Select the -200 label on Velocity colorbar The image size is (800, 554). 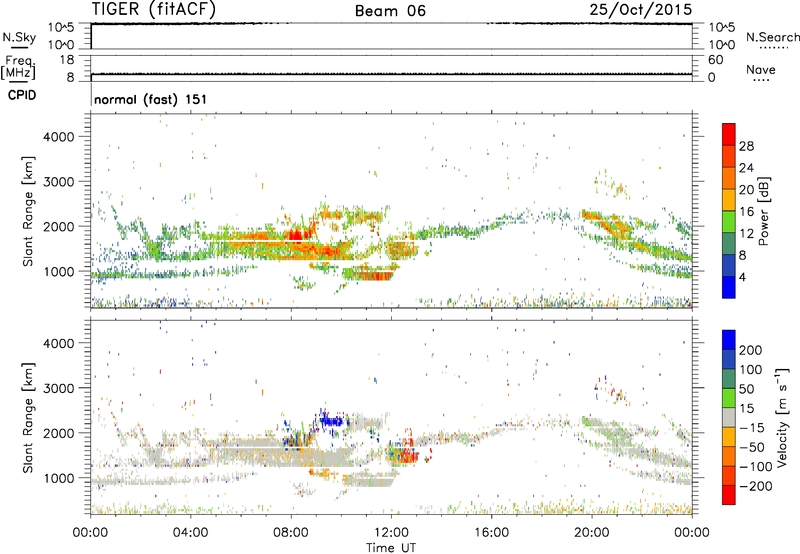pos(756,487)
